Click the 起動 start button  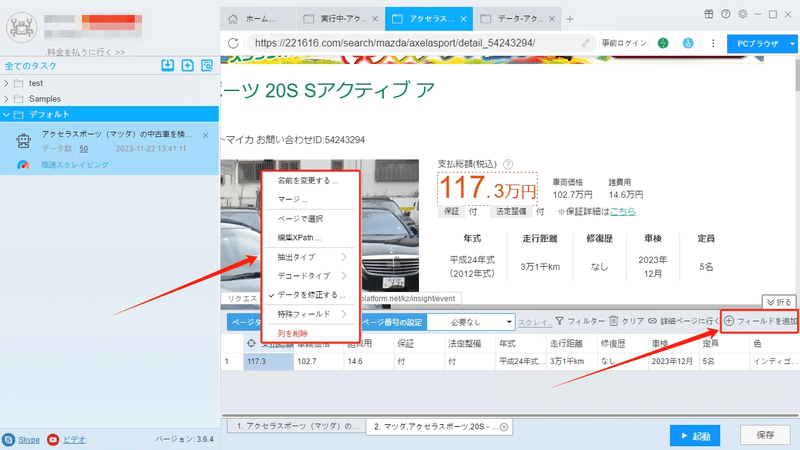tap(695, 436)
